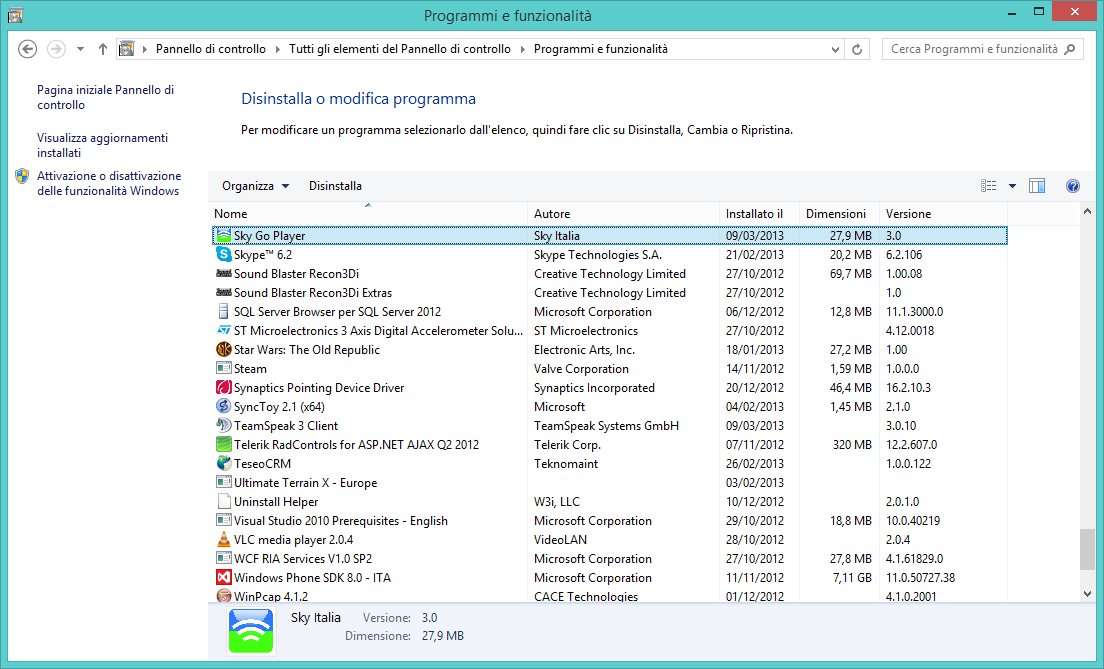Click the SQL Server Browser icon

tap(223, 311)
